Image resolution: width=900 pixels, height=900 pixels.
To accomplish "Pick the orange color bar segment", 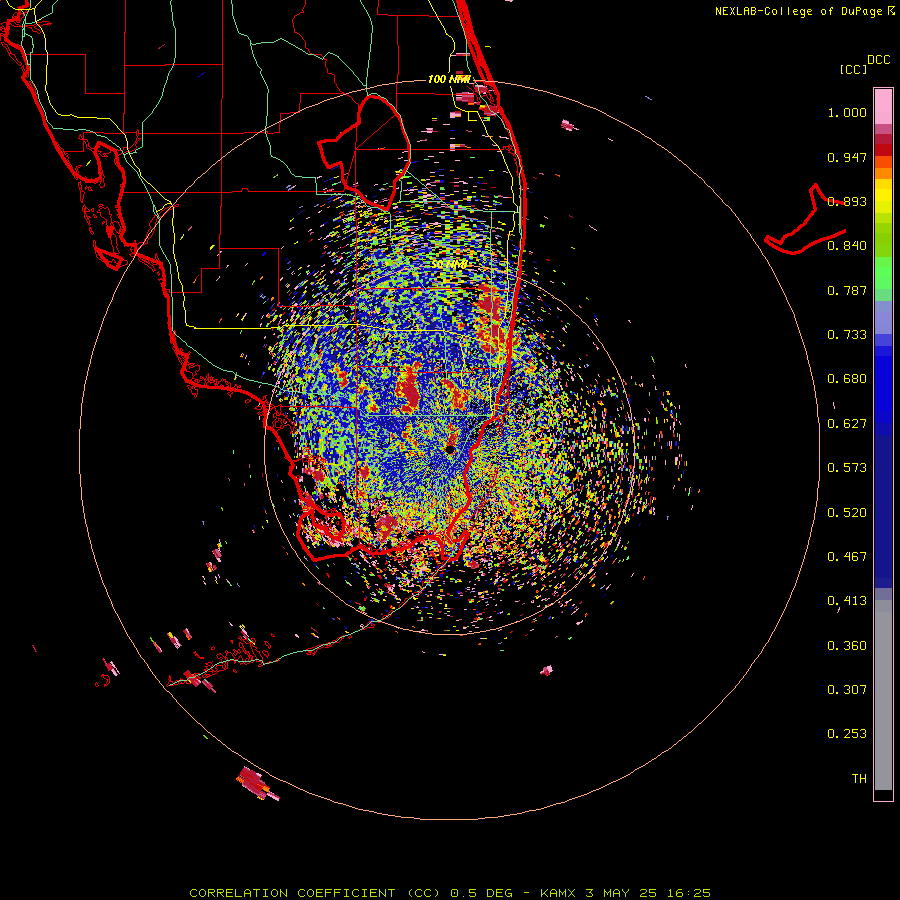I will 883,173.
